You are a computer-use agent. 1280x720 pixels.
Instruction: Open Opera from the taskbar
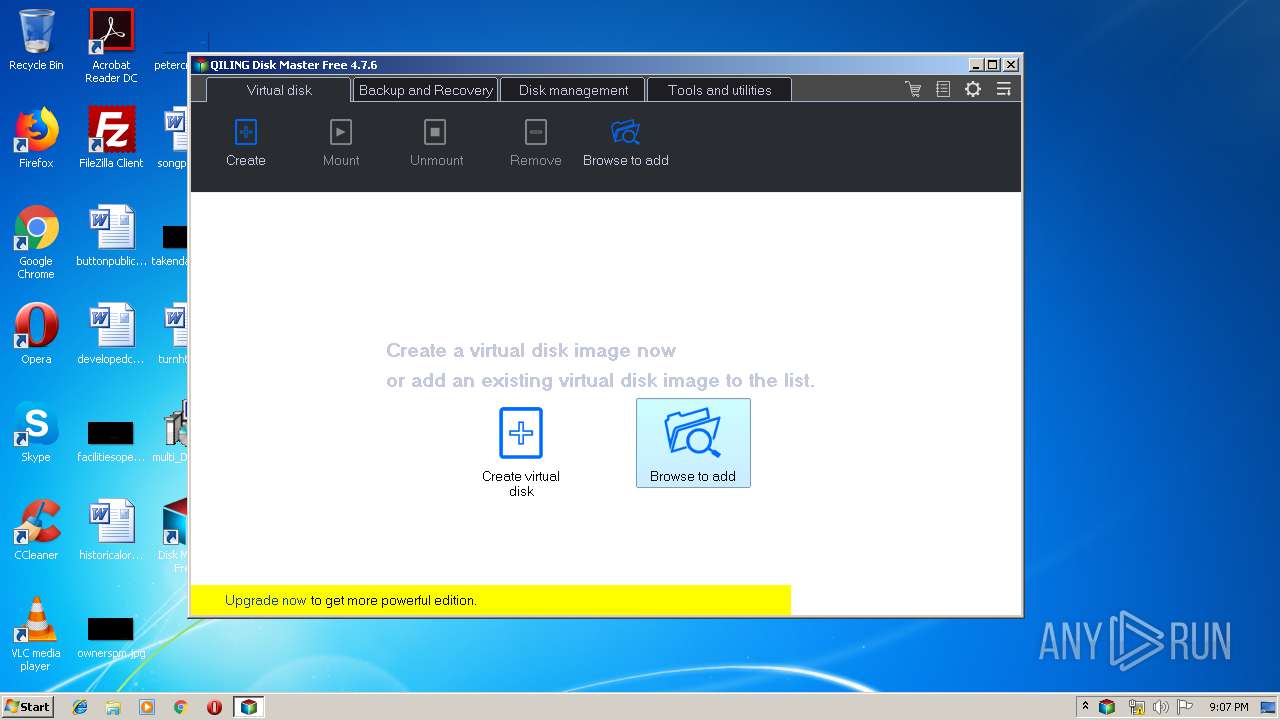point(214,707)
